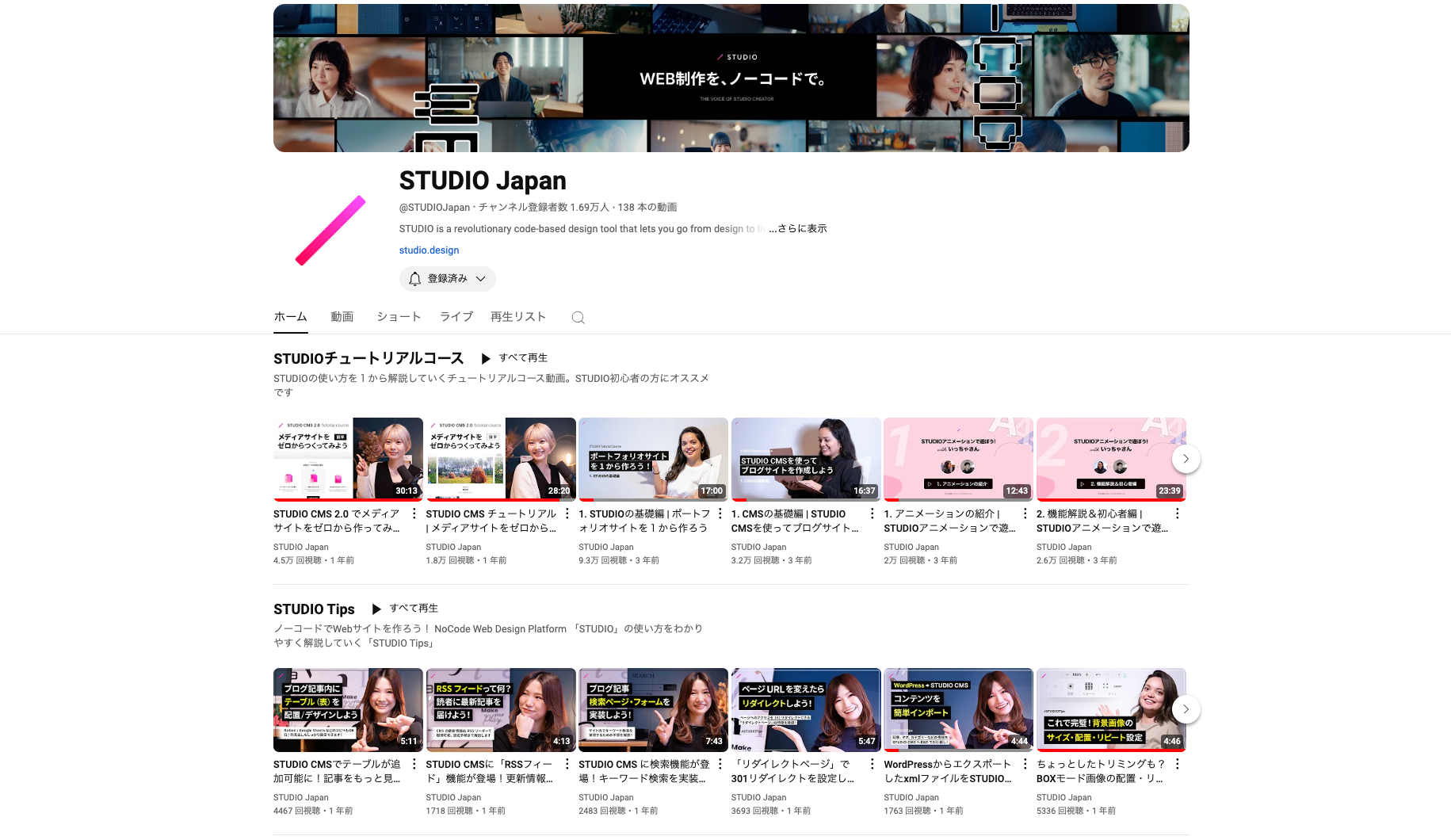Click 5336 回視聴 view count text
The image size is (1451, 840).
pos(1060,811)
